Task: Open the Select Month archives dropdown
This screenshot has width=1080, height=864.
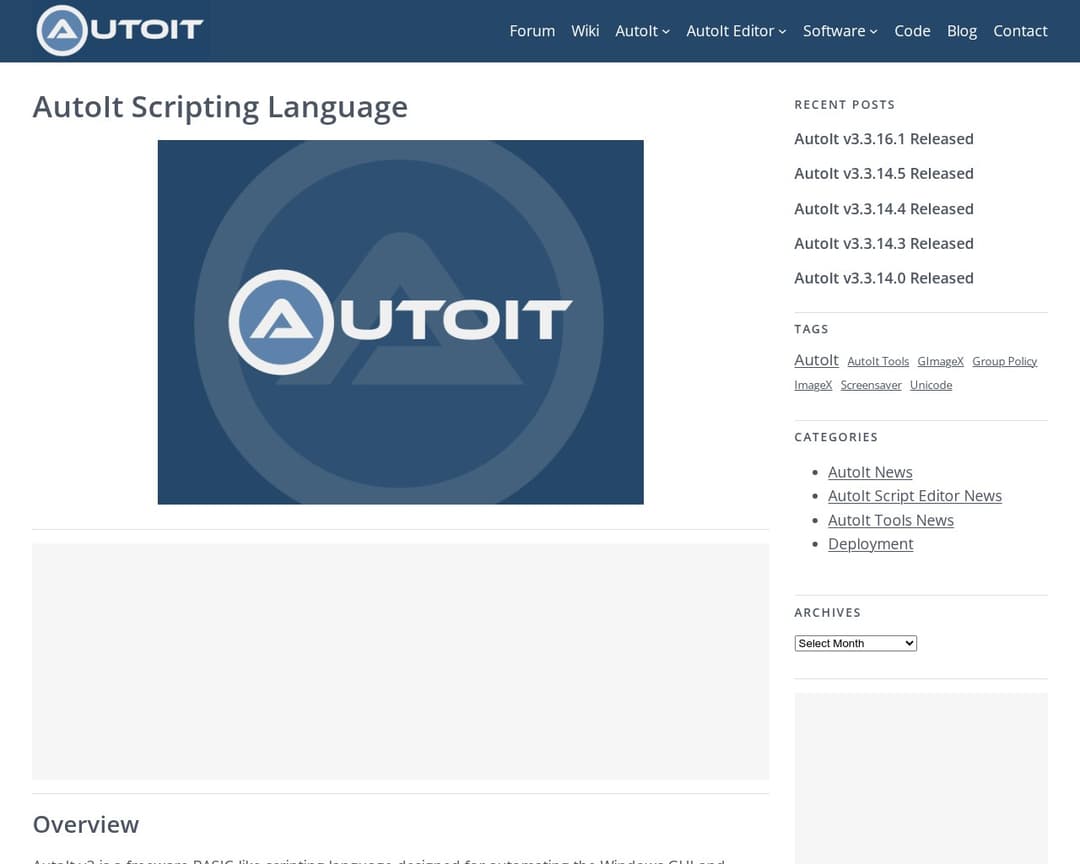Action: pyautogui.click(x=855, y=643)
